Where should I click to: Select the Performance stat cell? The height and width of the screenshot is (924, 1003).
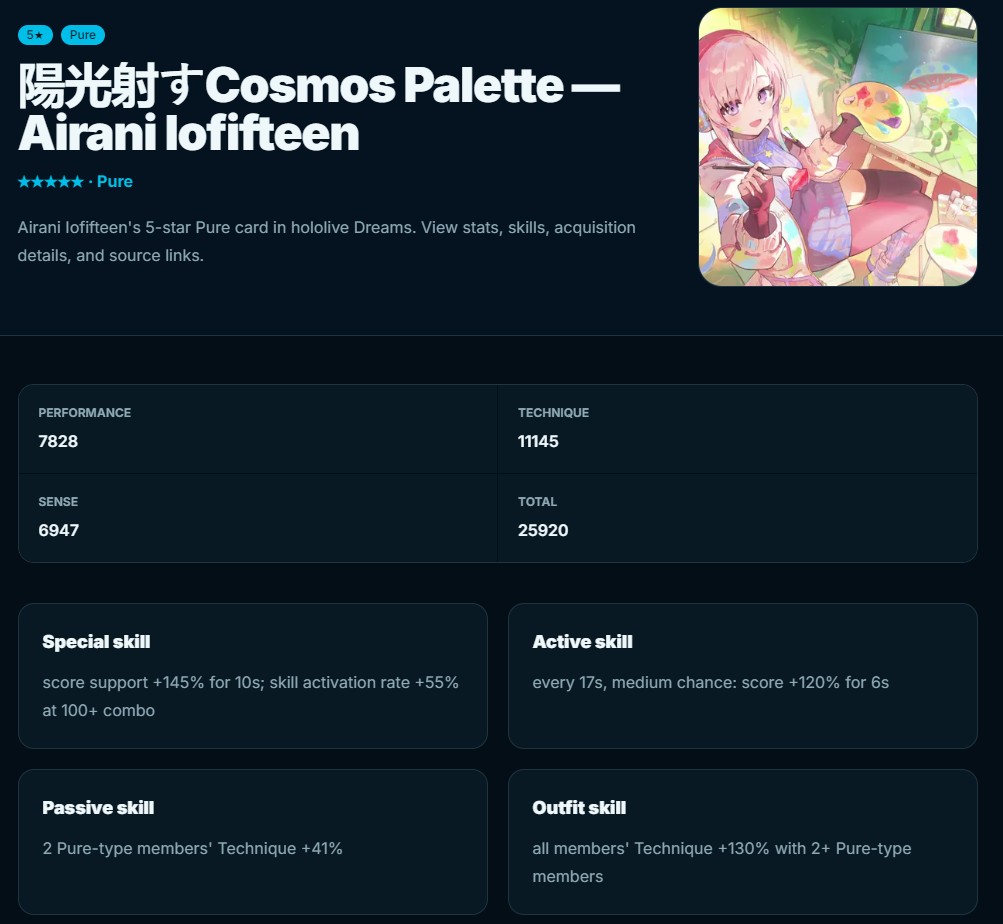[x=258, y=429]
